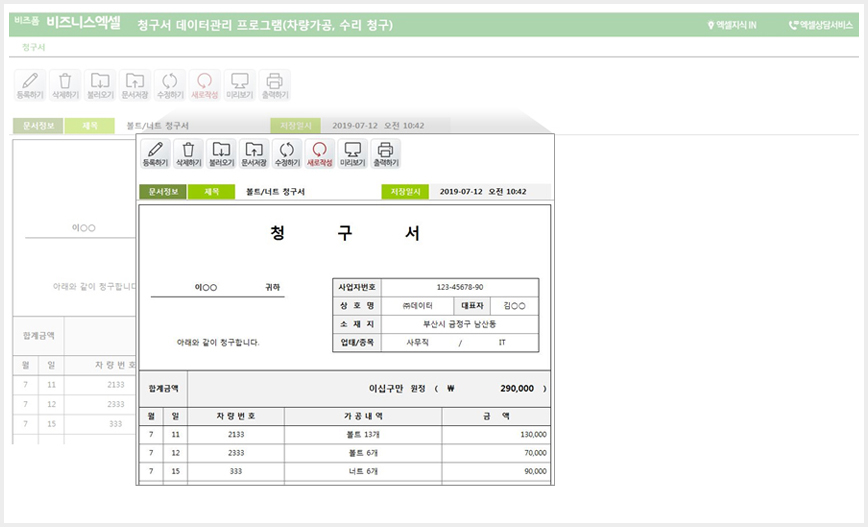Screen dimensions: 868x527
Task: Click 대표자 label cell
Action: pyautogui.click(x=472, y=306)
